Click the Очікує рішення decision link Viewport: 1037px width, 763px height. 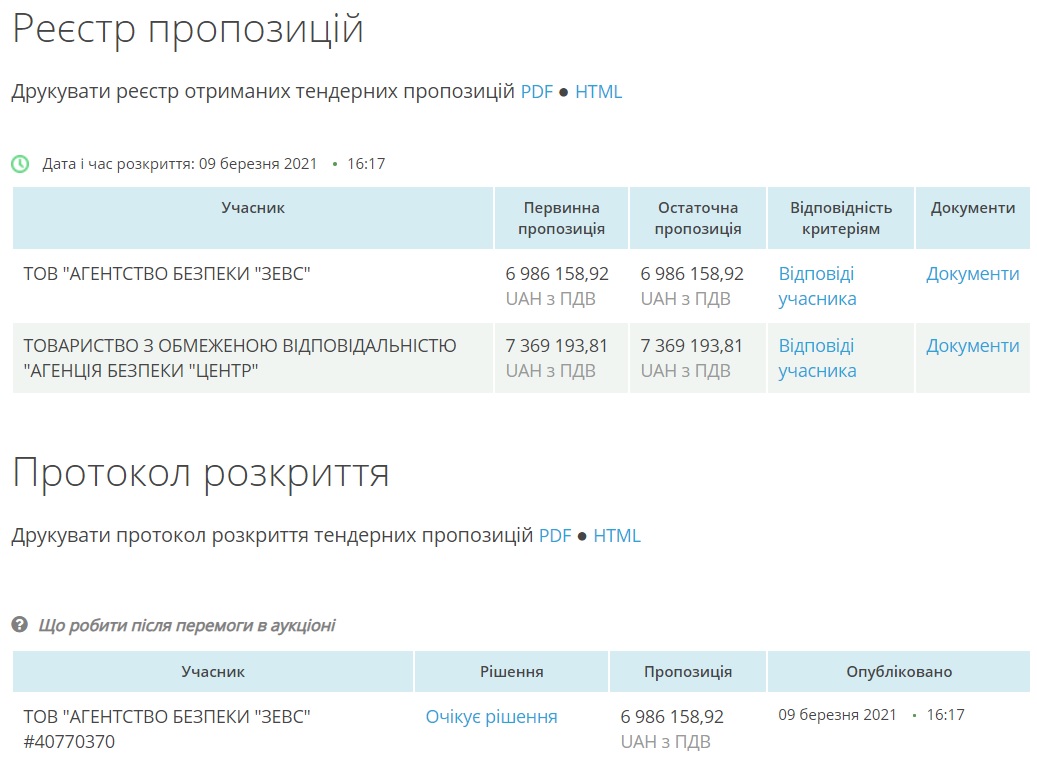[x=491, y=717]
